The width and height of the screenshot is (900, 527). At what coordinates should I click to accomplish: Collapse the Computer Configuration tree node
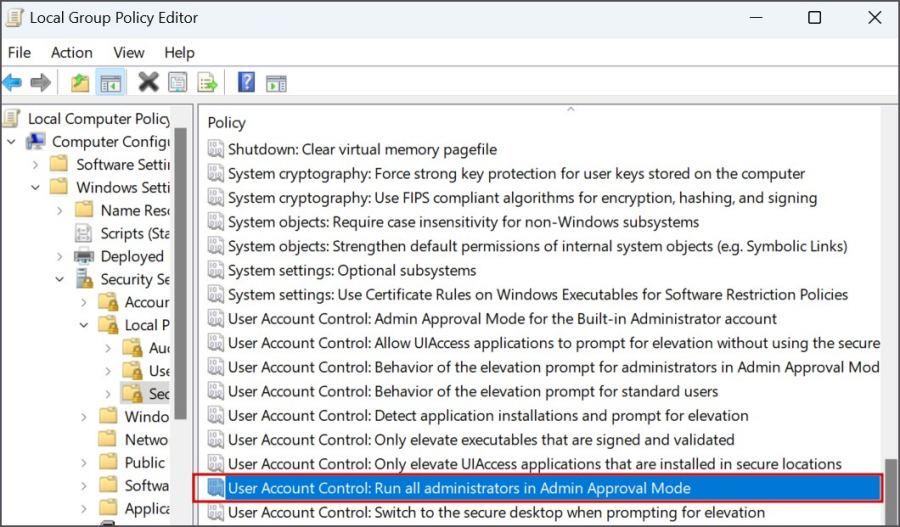click(x=11, y=141)
